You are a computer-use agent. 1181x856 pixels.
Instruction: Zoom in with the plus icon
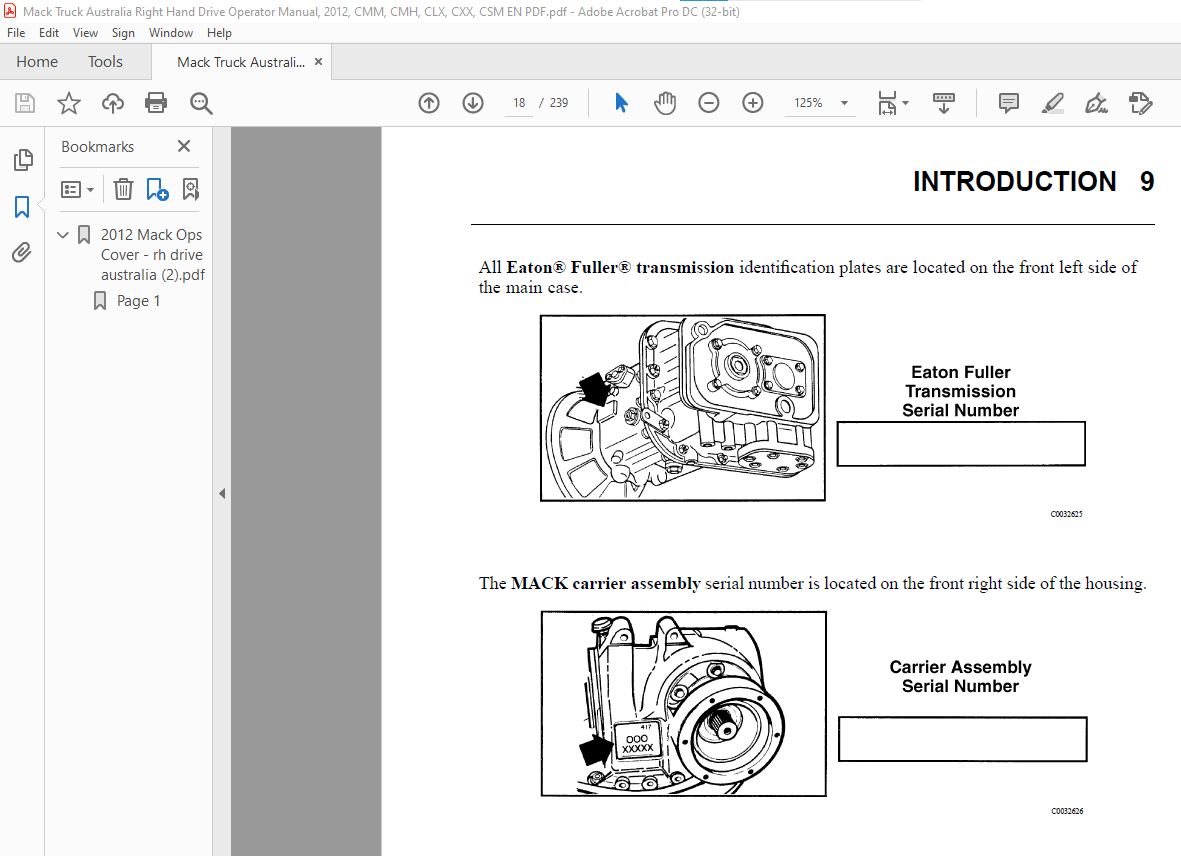(x=752, y=103)
